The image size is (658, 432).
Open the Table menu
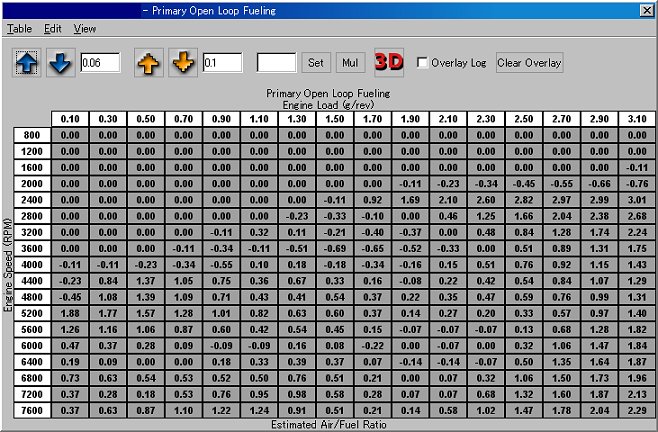(19, 29)
